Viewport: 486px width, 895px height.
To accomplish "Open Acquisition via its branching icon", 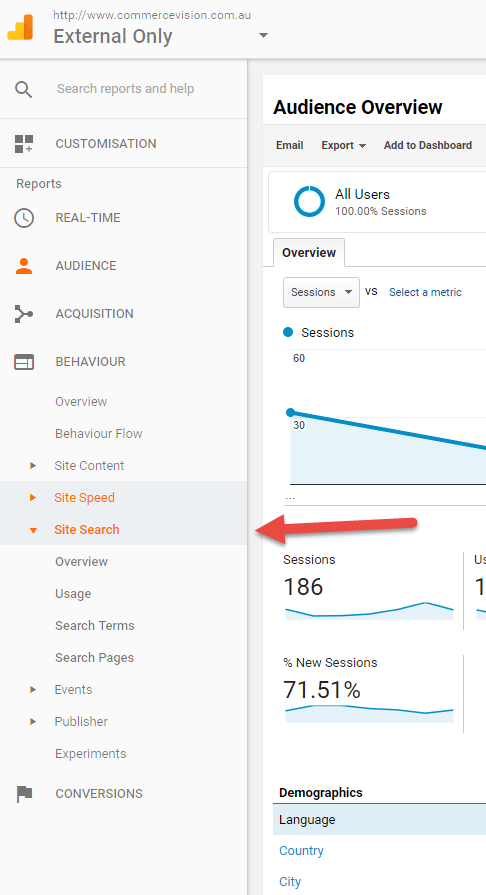I will (x=24, y=314).
